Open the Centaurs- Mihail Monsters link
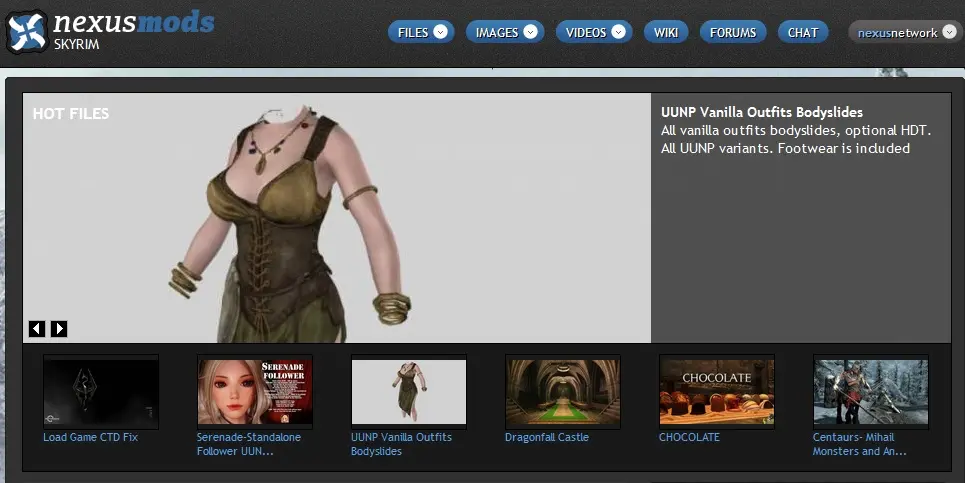This screenshot has height=483, width=965. (x=859, y=444)
